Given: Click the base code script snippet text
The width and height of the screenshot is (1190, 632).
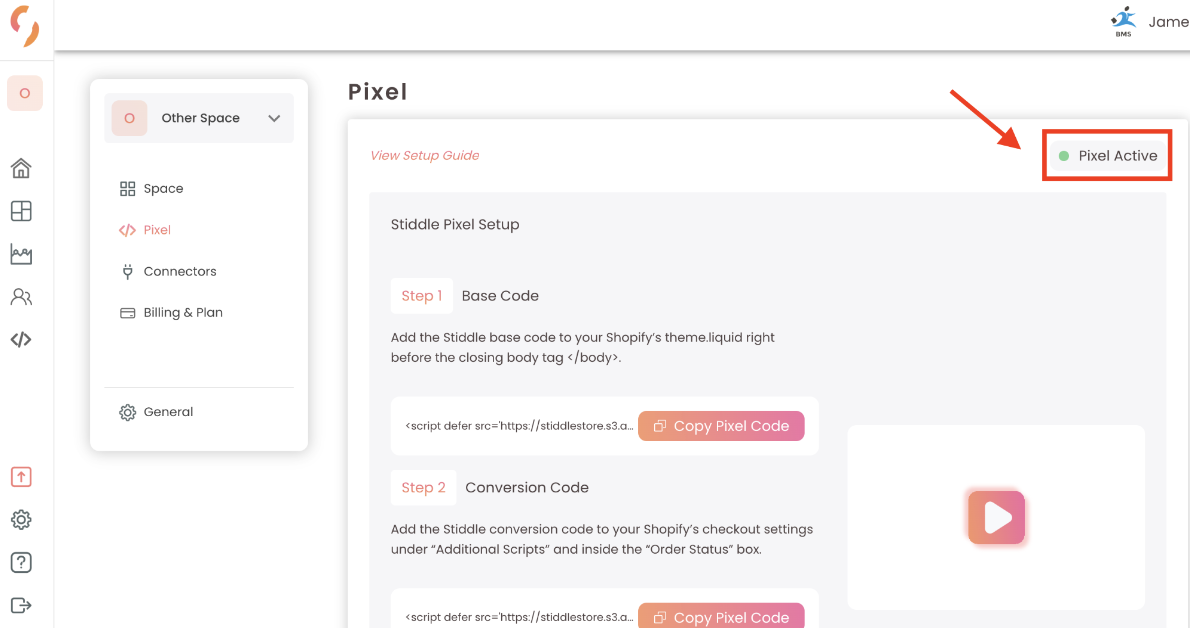Looking at the screenshot, I should click(518, 426).
